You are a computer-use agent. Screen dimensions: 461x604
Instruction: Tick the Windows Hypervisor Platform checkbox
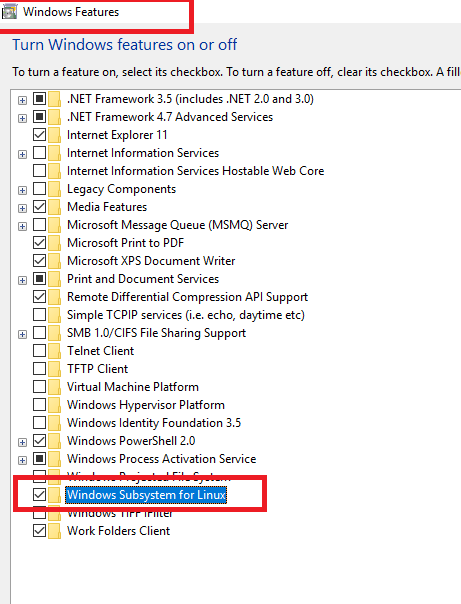click(x=39, y=404)
